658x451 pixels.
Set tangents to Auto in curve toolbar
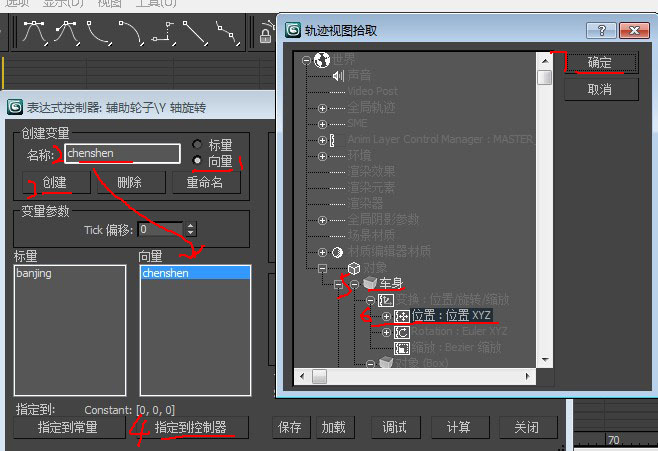[x=34, y=33]
